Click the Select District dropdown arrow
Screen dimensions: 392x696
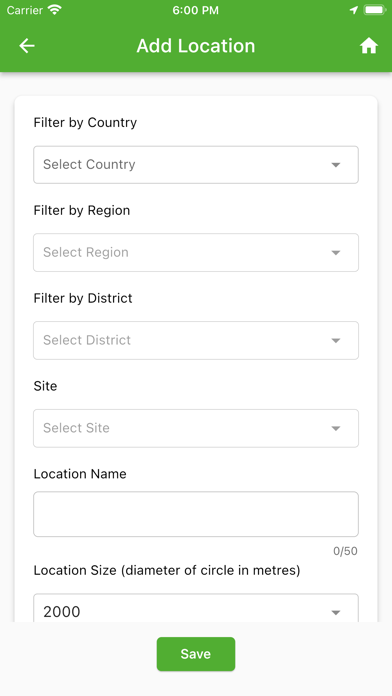tap(336, 341)
